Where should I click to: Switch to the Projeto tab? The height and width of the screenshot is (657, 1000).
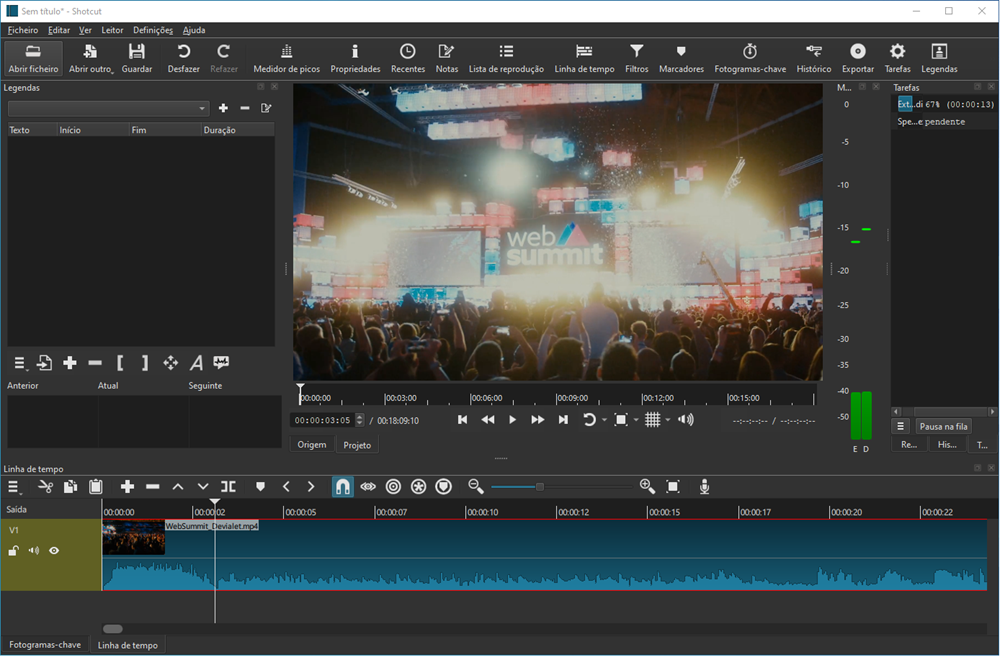357,445
